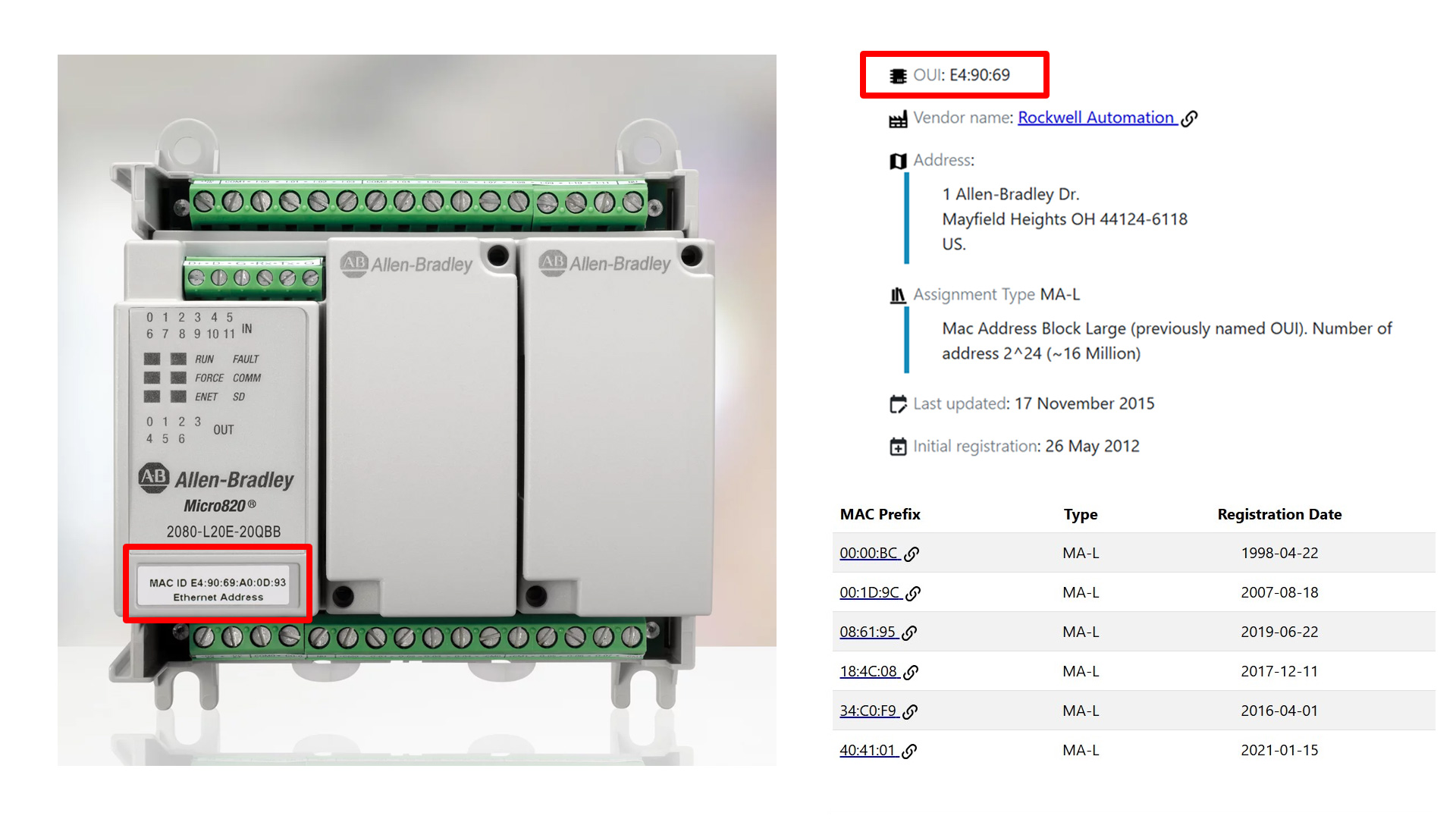Click the Registration Date column header
The height and width of the screenshot is (819, 1456).
[x=1279, y=514]
